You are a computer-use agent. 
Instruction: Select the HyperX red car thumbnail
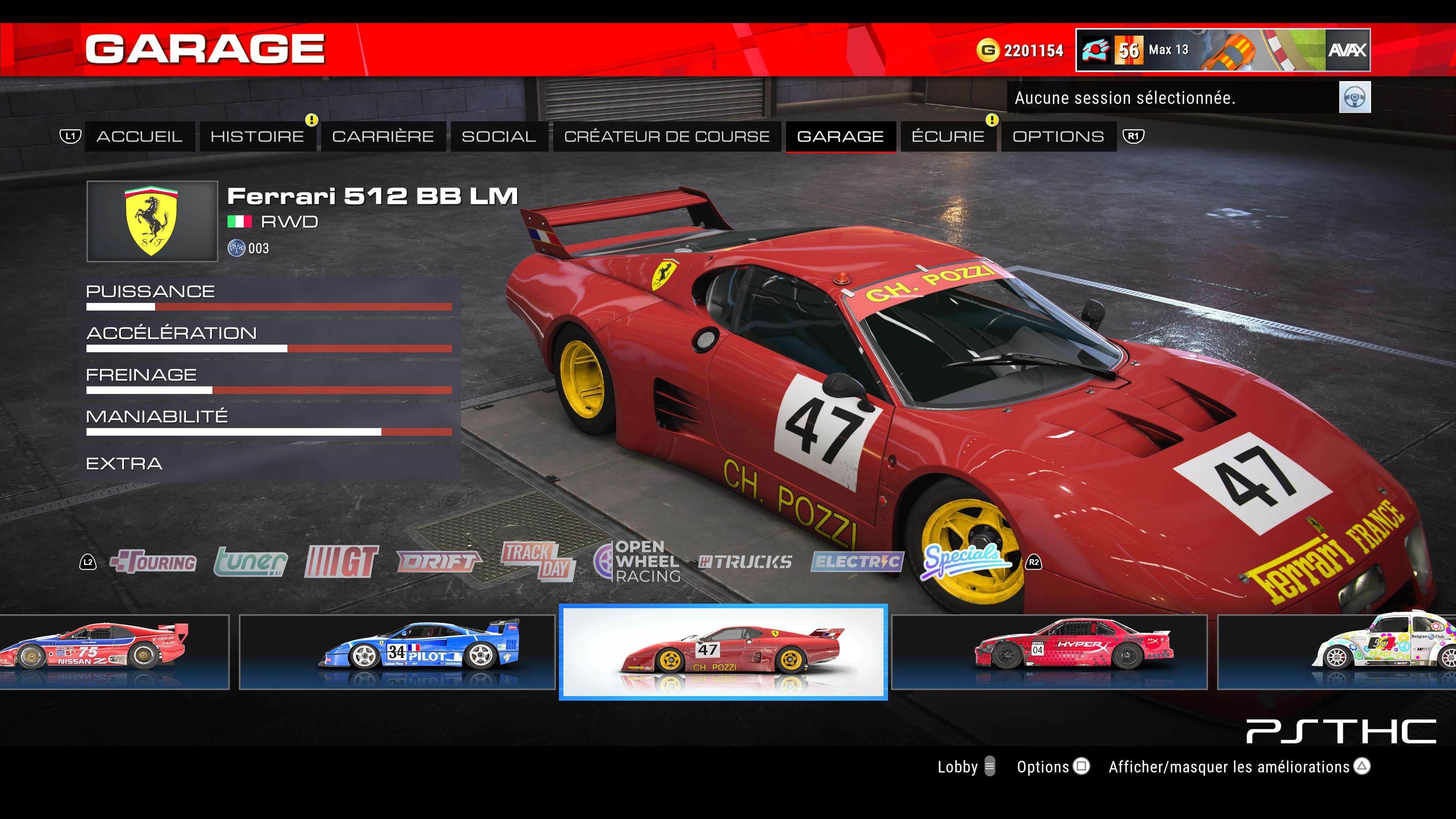(1049, 652)
